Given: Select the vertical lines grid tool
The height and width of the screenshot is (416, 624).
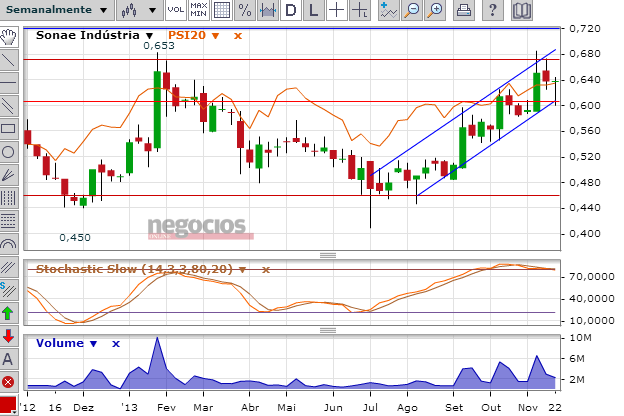Looking at the screenshot, I should [8, 197].
